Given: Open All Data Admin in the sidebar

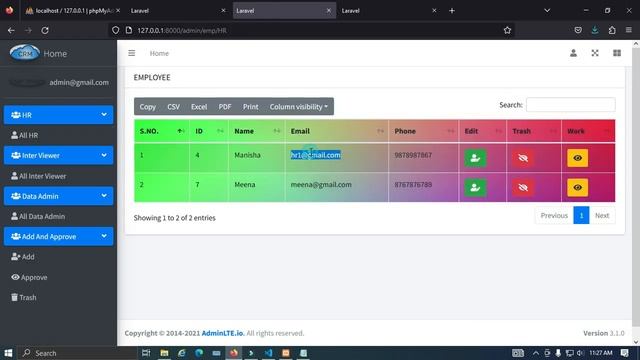Looking at the screenshot, I should [38, 216].
